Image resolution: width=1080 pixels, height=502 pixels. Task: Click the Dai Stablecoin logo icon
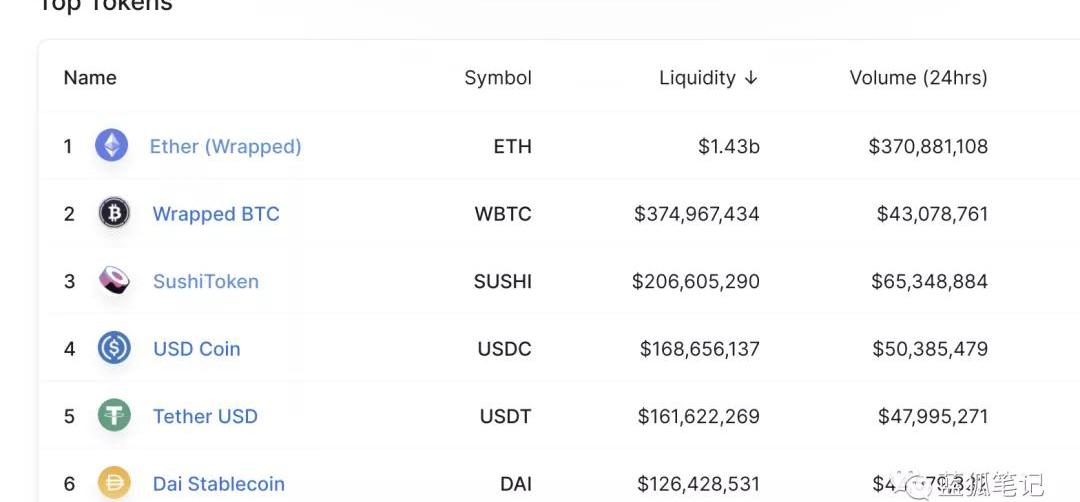(114, 483)
